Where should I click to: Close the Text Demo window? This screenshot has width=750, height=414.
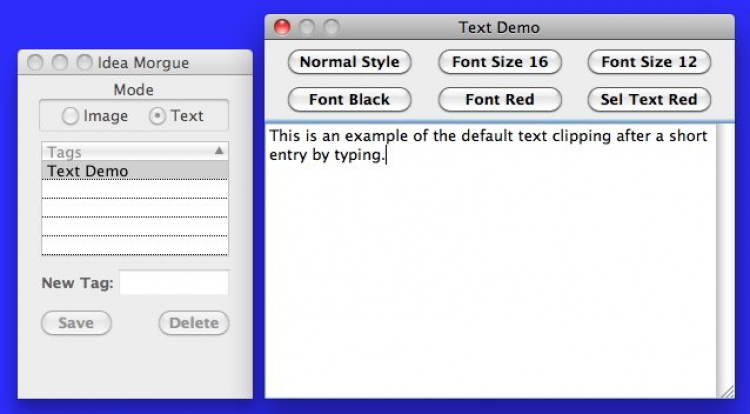click(x=282, y=27)
